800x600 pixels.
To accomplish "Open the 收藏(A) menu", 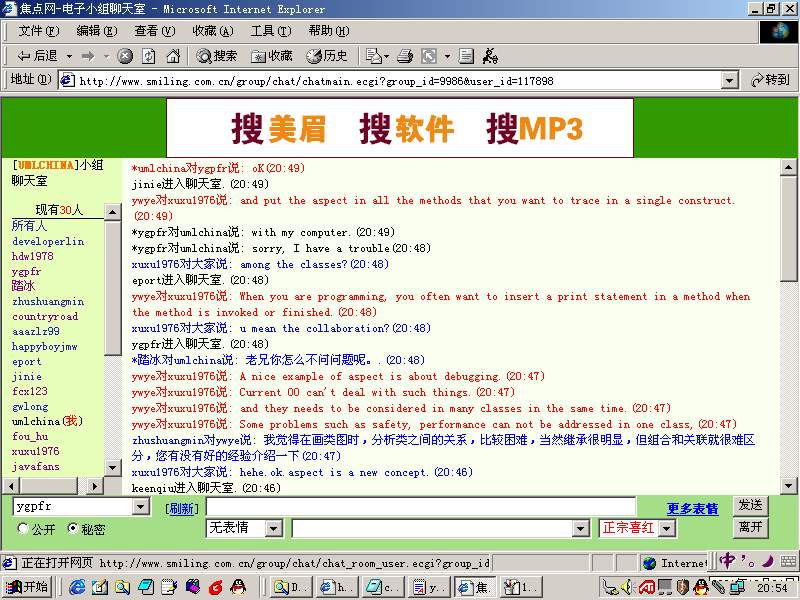I will [213, 31].
